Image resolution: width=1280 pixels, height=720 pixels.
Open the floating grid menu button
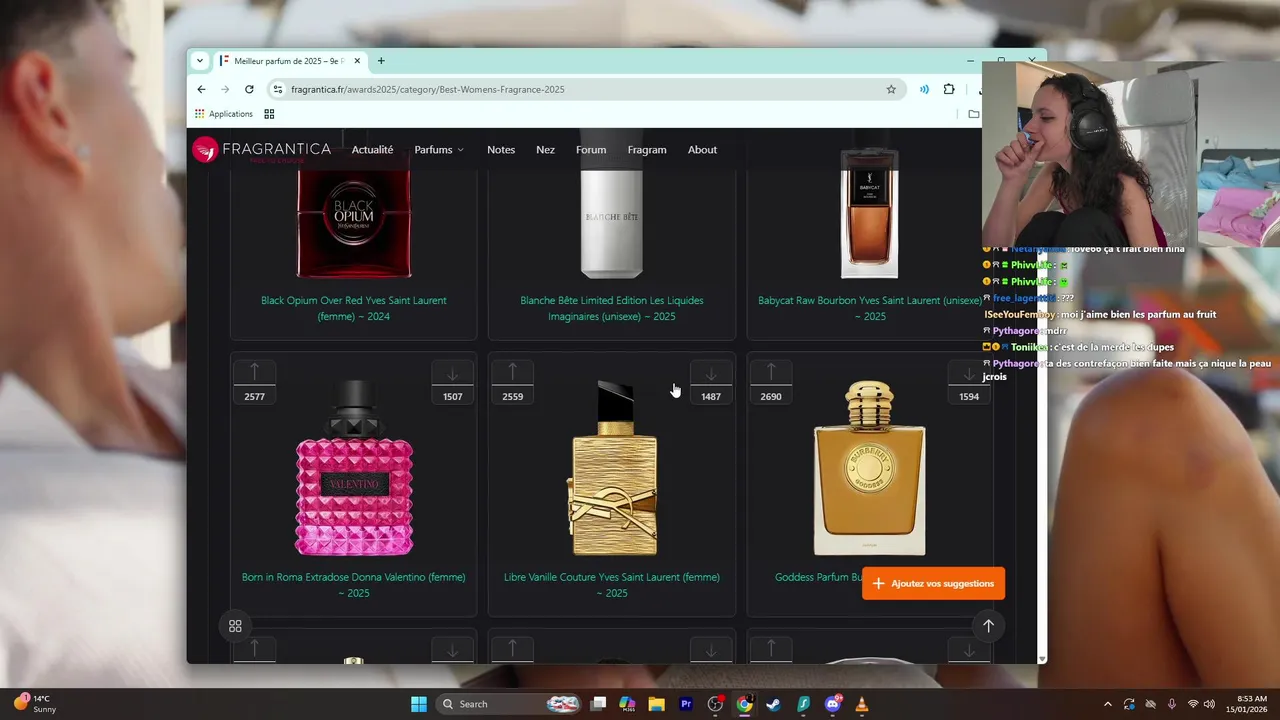tap(235, 626)
